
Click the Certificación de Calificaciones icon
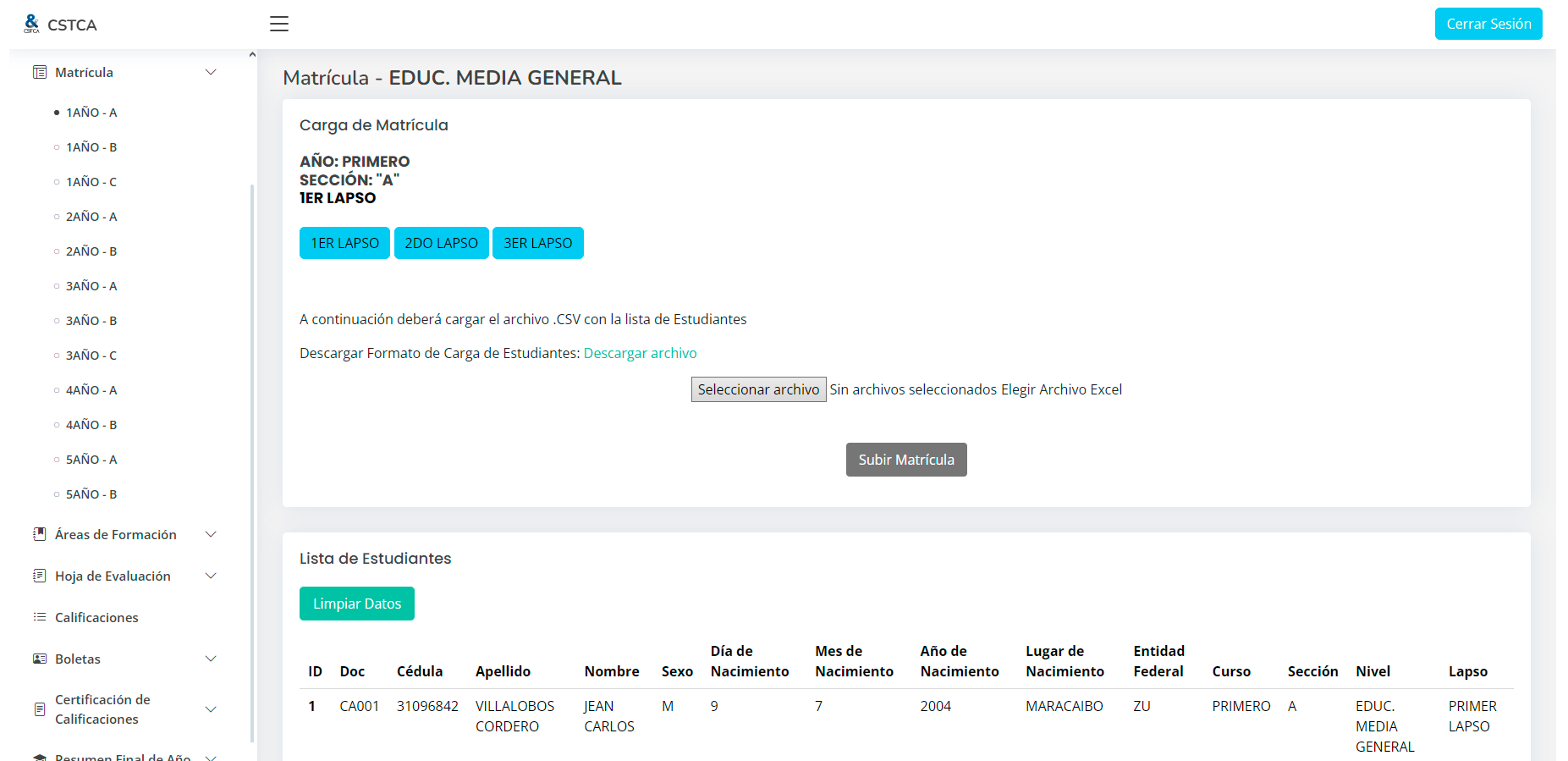(40, 709)
